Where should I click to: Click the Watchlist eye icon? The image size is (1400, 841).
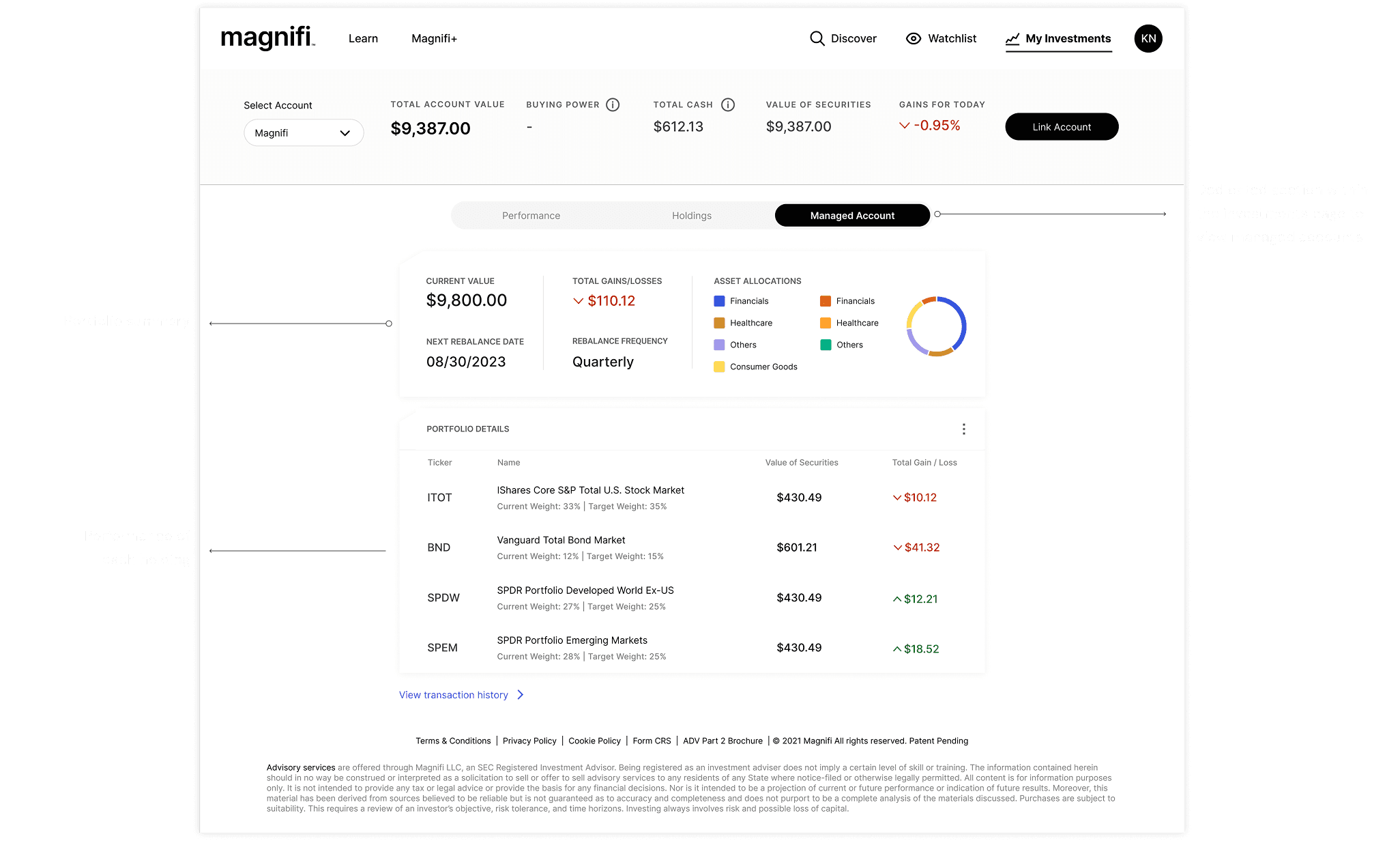tap(913, 38)
